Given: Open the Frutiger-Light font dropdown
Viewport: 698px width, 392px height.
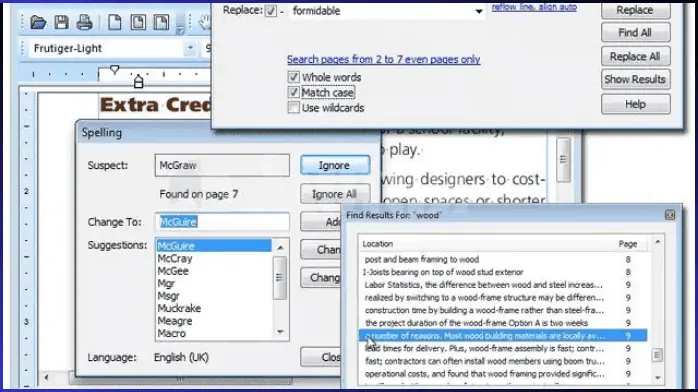Looking at the screenshot, I should coord(190,48).
